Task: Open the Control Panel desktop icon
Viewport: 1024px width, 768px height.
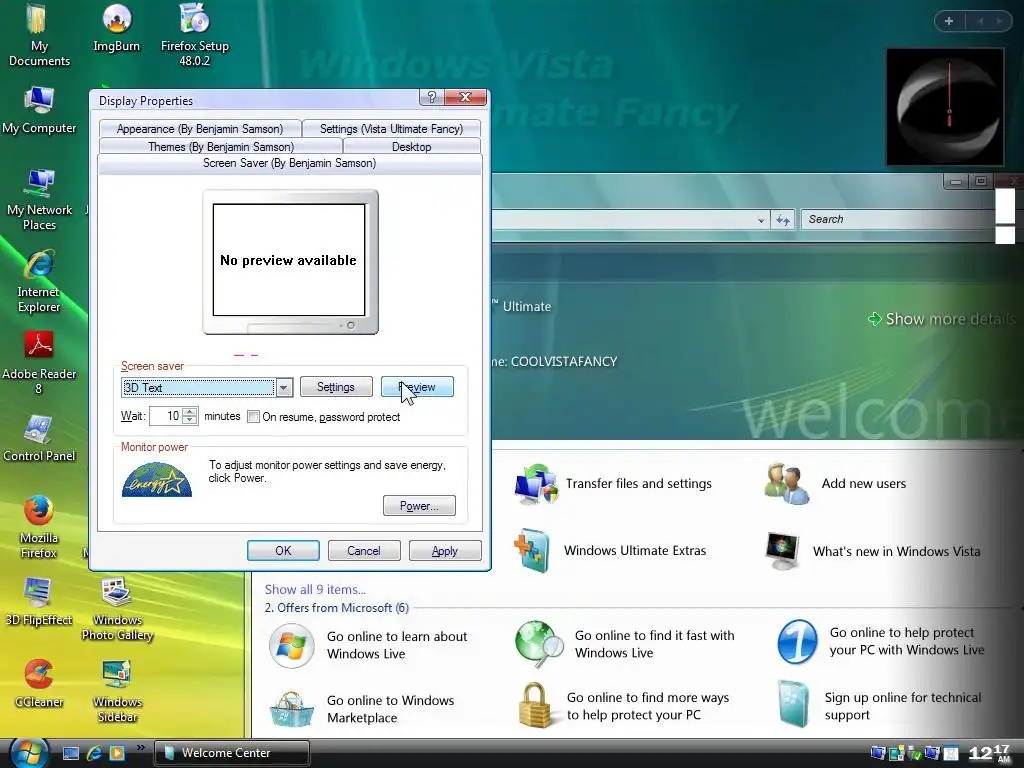Action: click(x=39, y=438)
